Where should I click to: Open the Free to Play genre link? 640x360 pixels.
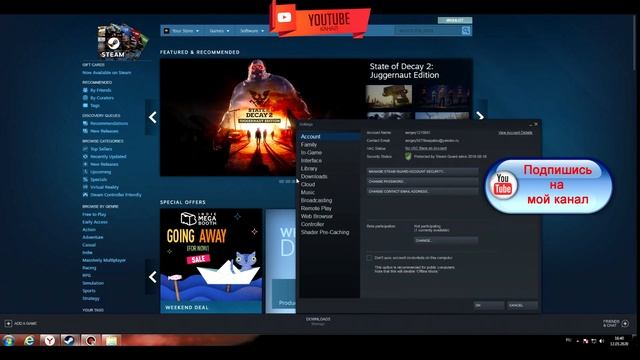[94, 214]
